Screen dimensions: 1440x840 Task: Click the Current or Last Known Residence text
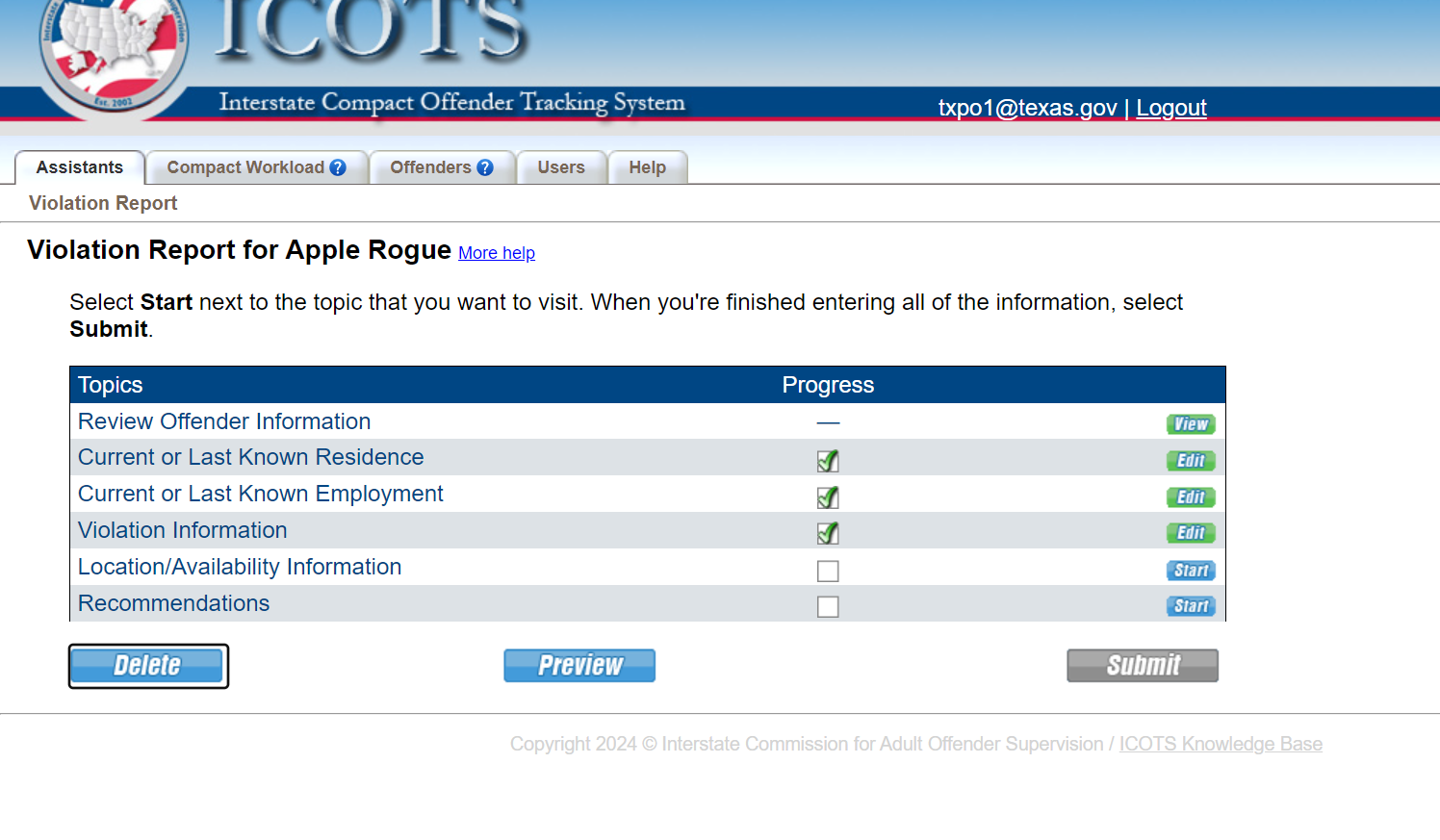coord(251,457)
